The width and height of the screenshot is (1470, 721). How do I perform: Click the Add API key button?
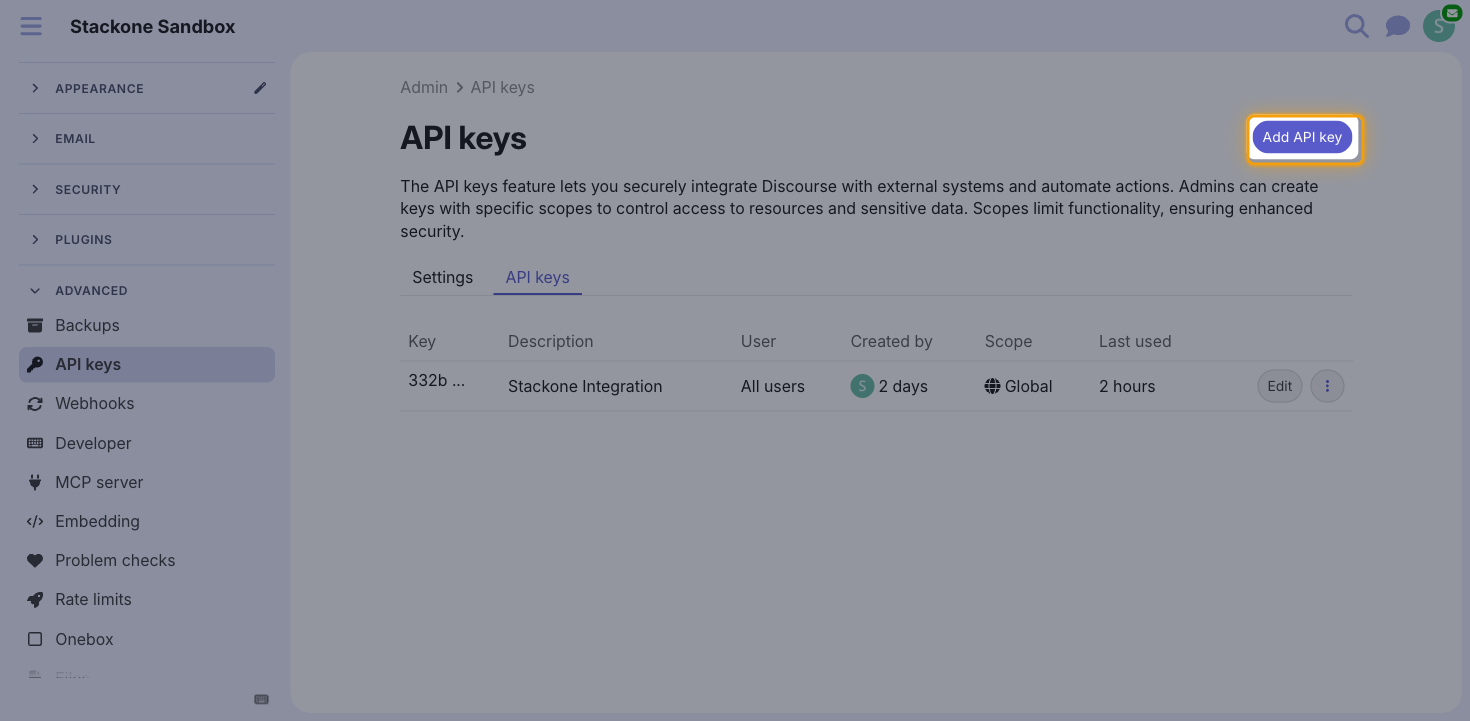1302,137
